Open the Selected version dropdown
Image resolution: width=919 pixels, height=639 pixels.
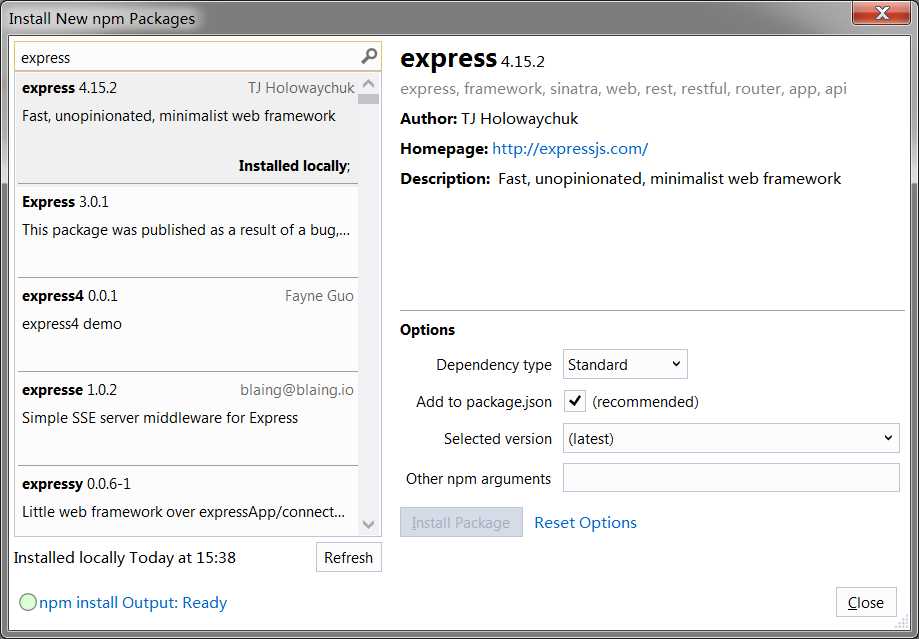pyautogui.click(x=731, y=439)
